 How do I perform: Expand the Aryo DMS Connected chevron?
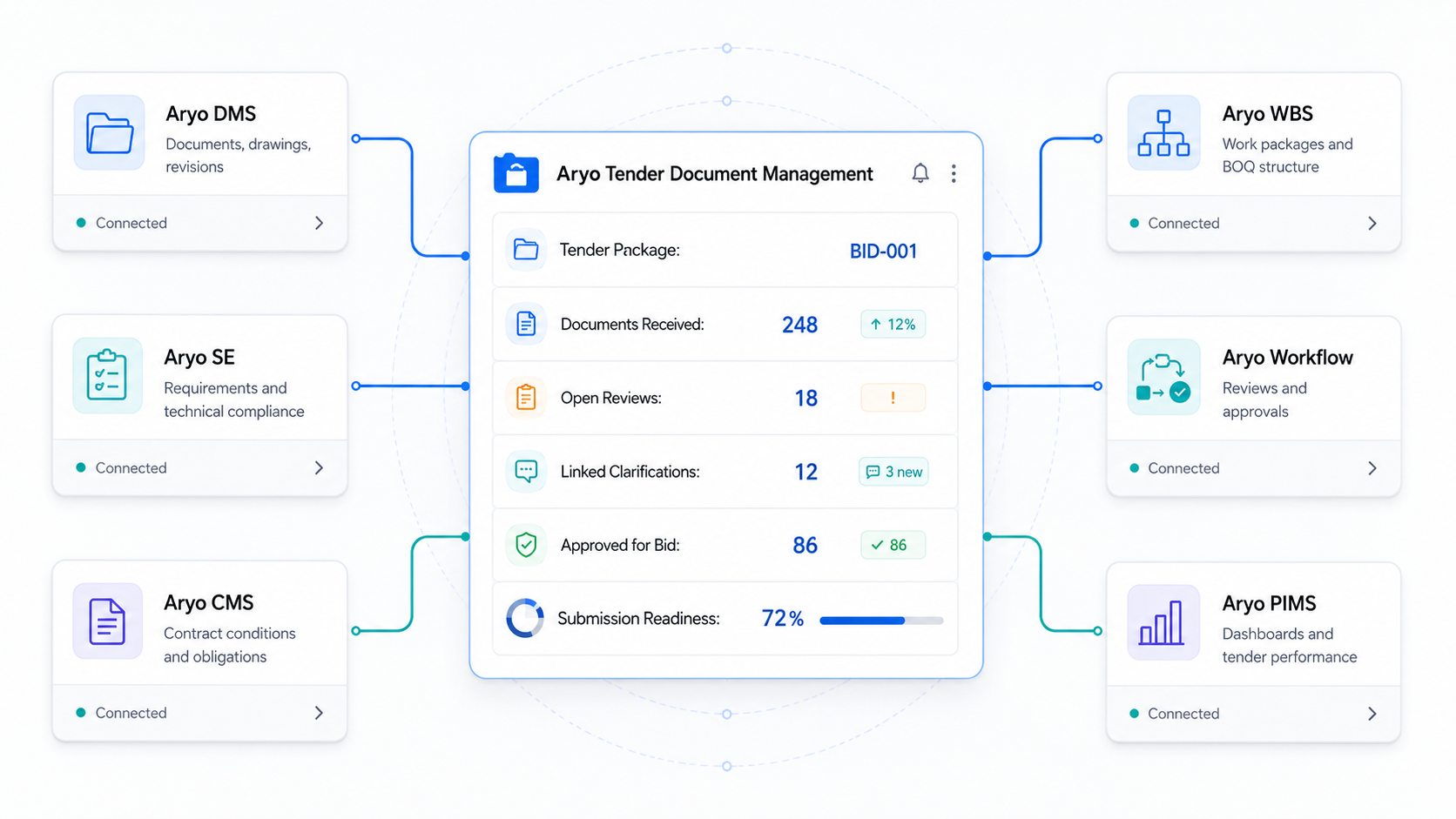coord(319,223)
